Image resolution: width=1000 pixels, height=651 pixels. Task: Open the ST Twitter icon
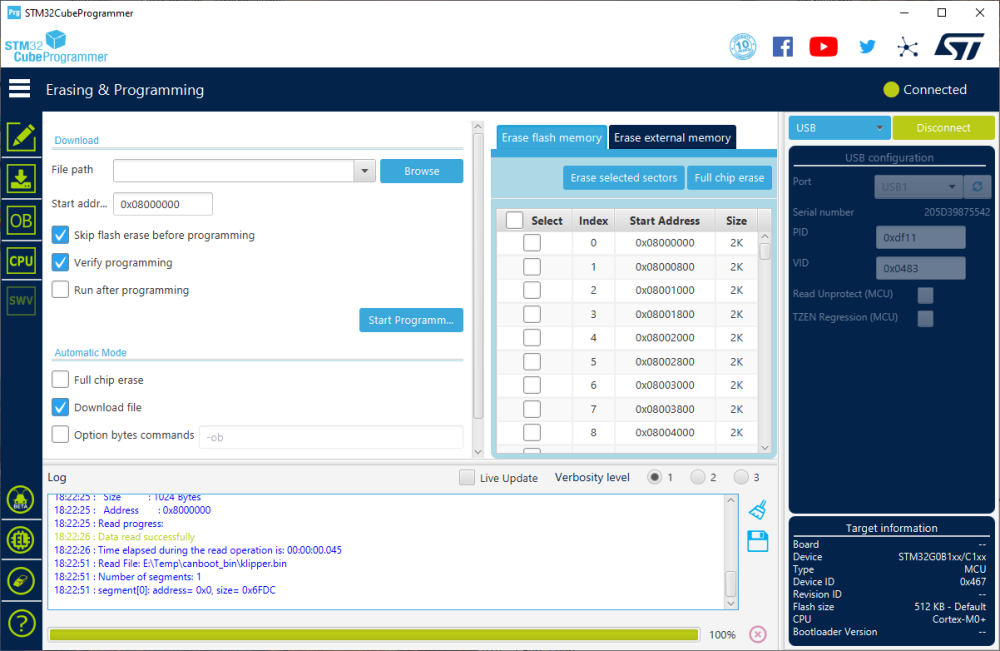tap(867, 47)
